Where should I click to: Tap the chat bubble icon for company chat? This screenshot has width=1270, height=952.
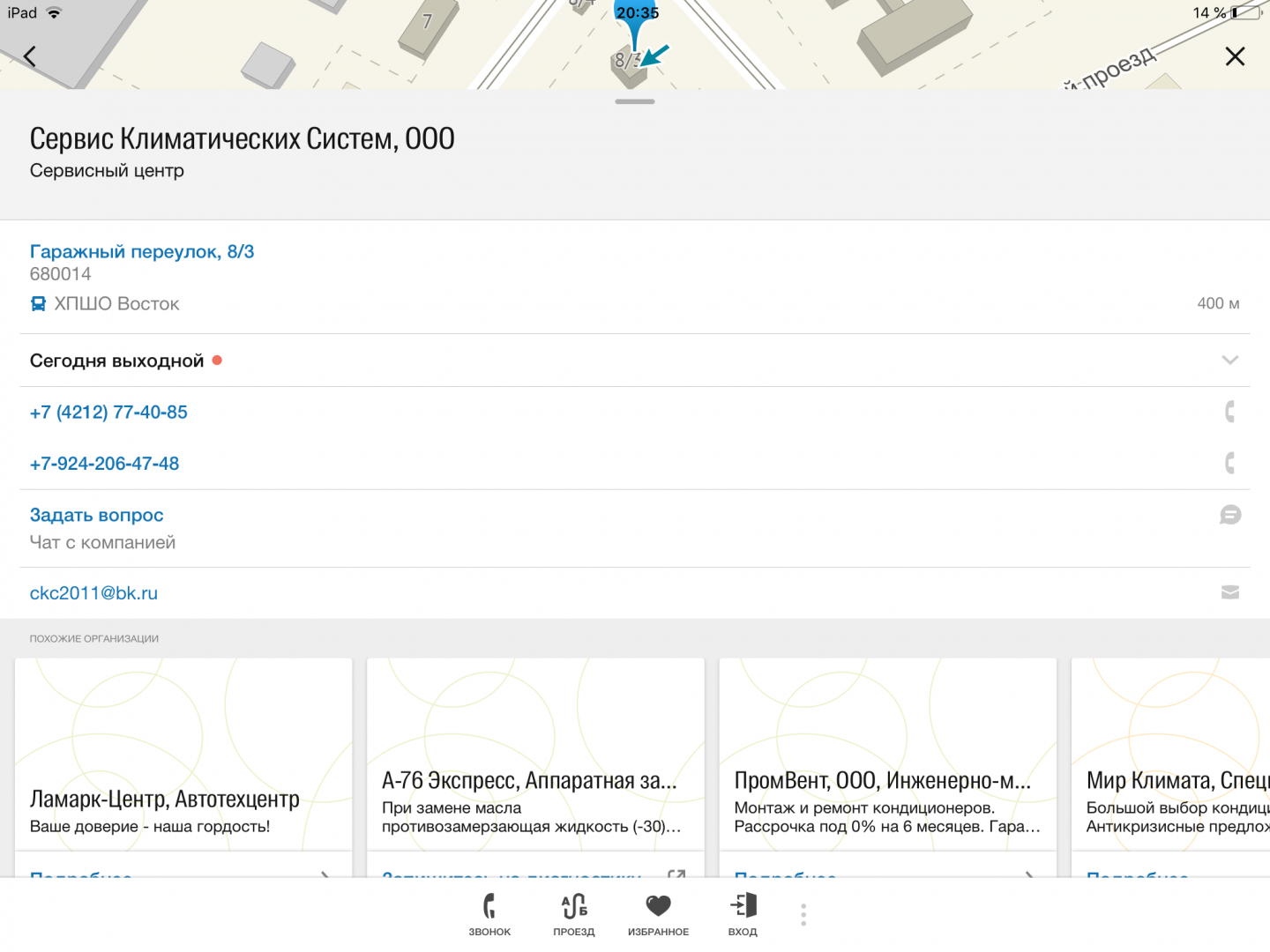(1229, 516)
